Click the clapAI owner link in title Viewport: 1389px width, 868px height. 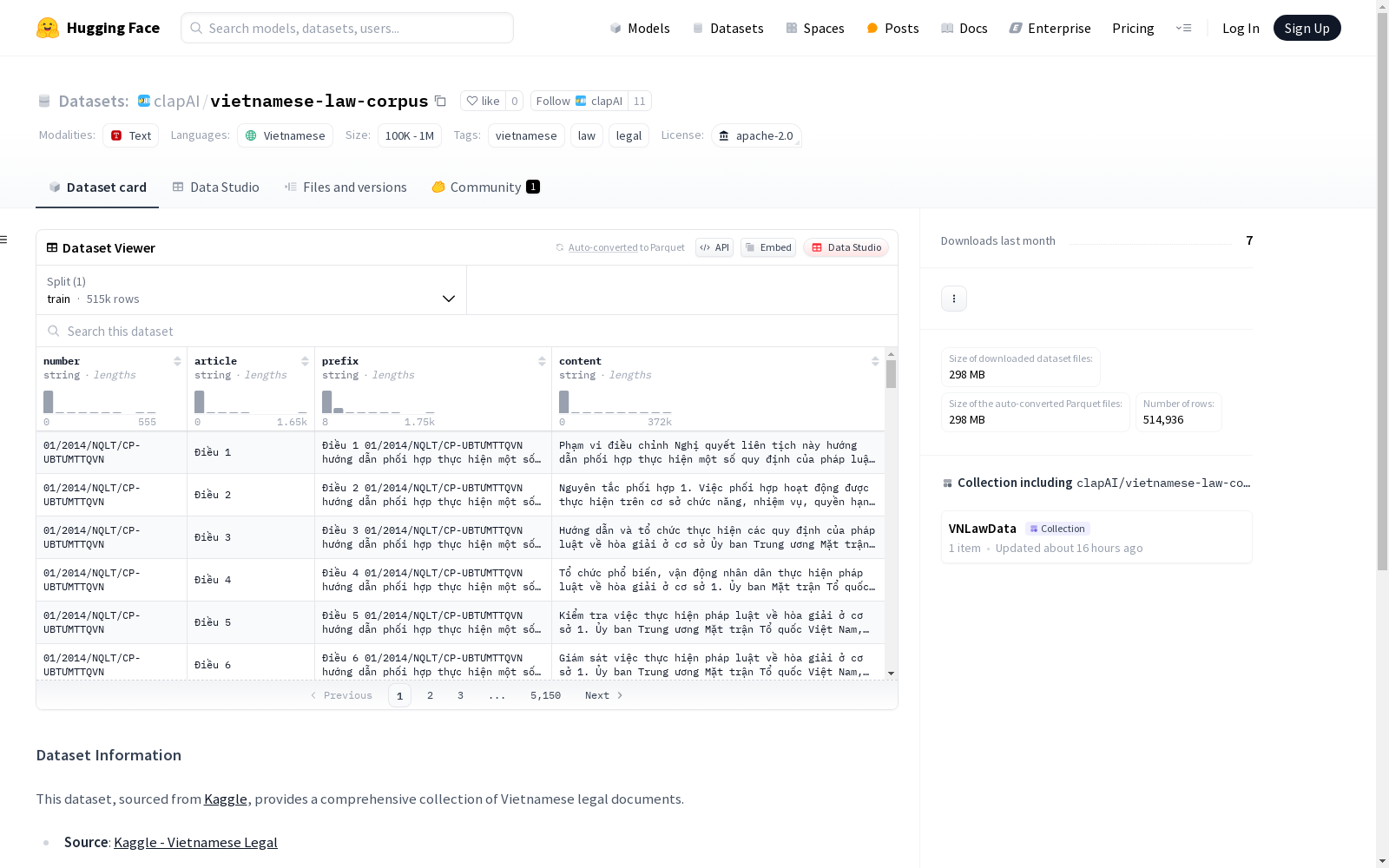coord(177,101)
